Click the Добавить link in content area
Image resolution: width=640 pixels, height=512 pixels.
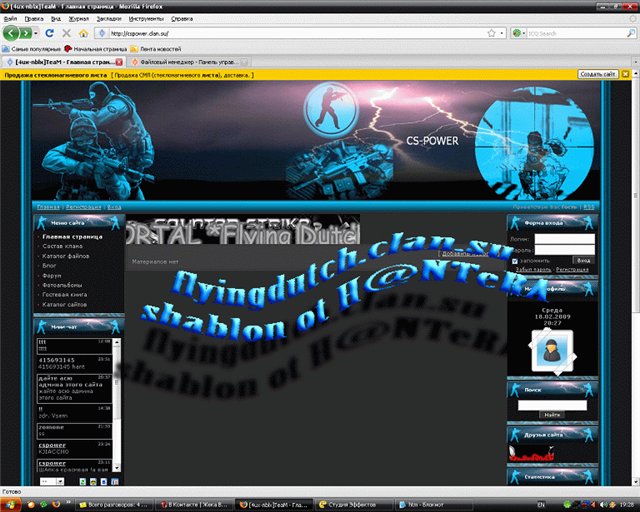click(464, 254)
